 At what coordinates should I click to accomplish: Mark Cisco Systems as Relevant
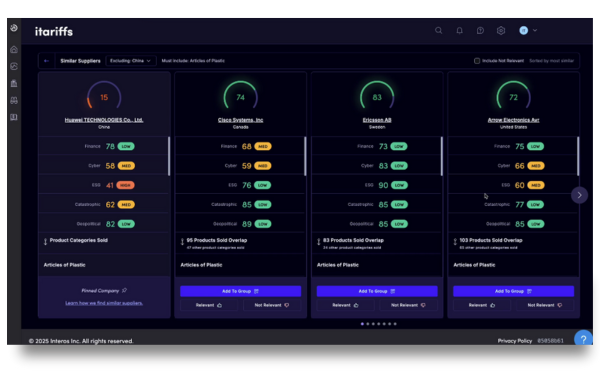click(209, 305)
